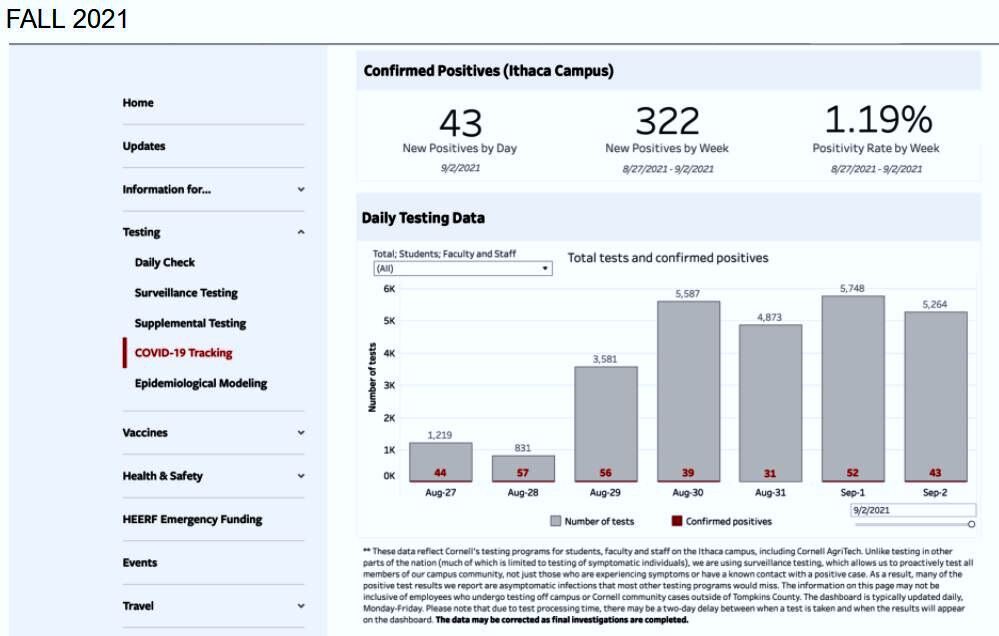The width and height of the screenshot is (999, 636).
Task: Open the Events sidebar link
Action: tap(140, 563)
